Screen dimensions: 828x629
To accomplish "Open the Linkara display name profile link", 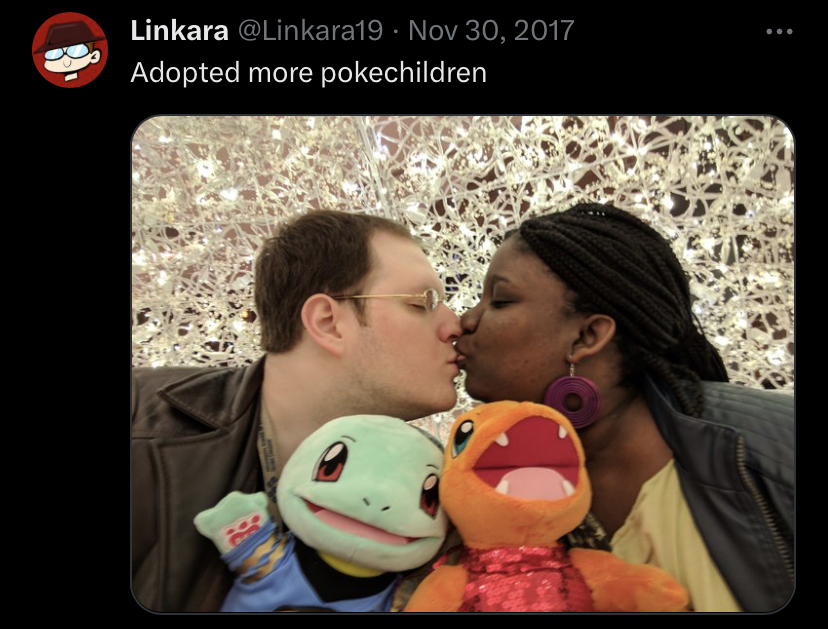I will point(179,30).
